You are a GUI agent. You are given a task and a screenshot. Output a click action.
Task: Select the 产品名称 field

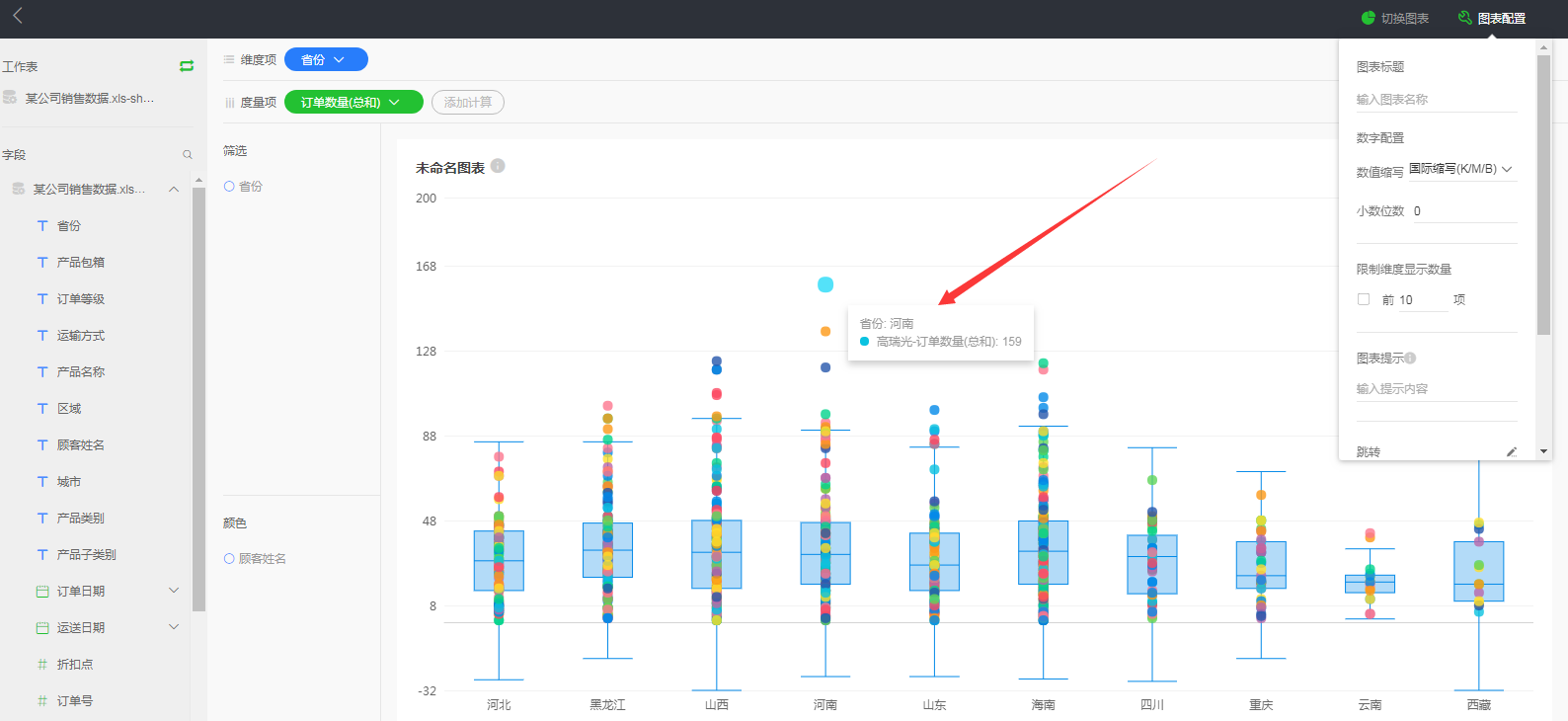click(x=81, y=372)
